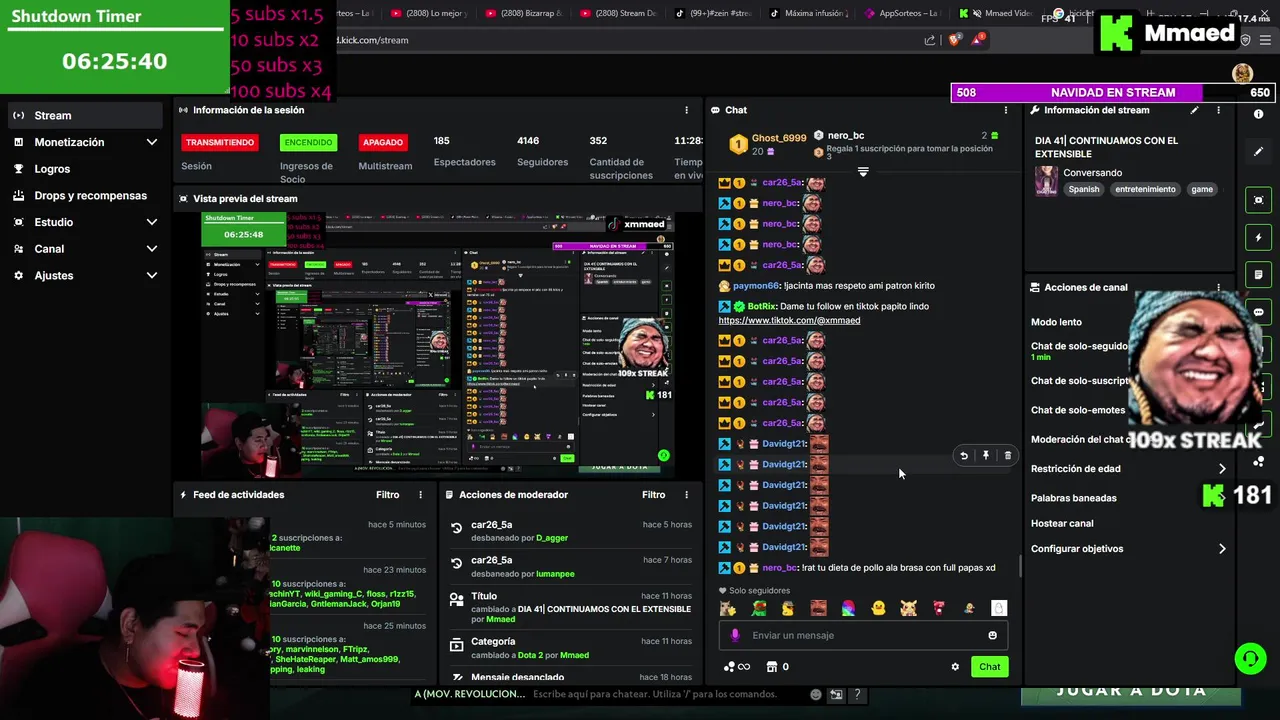Open the shop icon beside 0
Viewport: 1280px width, 720px height.
[772, 667]
